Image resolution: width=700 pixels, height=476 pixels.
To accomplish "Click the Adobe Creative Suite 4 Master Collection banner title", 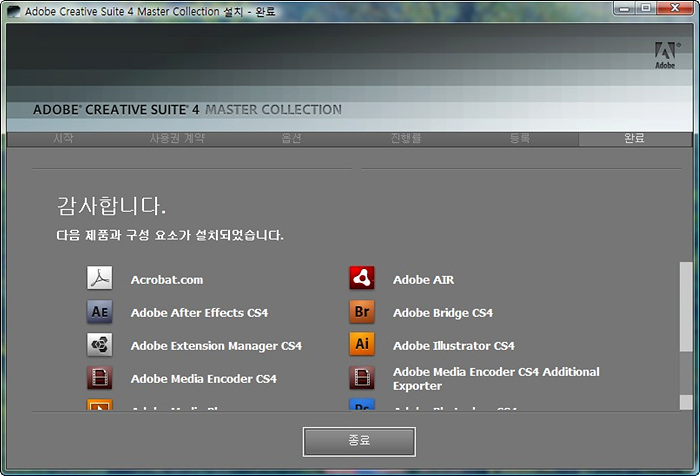I will (188, 110).
